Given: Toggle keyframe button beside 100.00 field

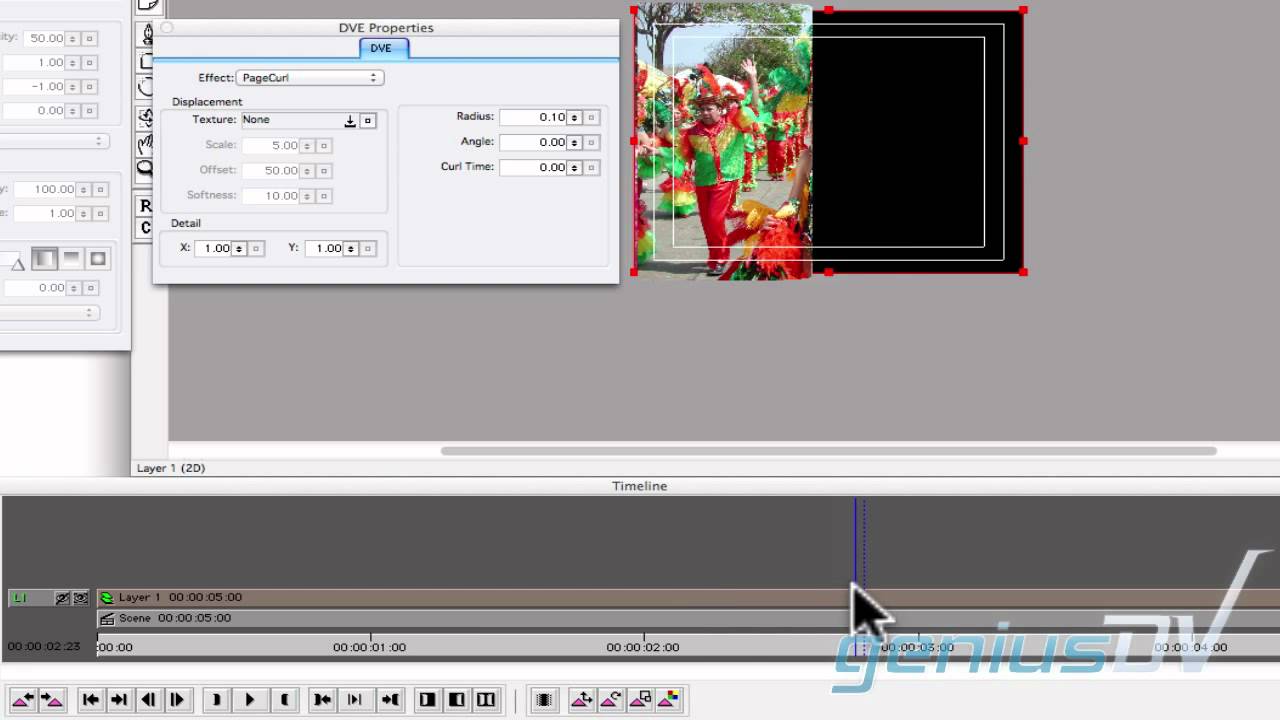Looking at the screenshot, I should 102,190.
